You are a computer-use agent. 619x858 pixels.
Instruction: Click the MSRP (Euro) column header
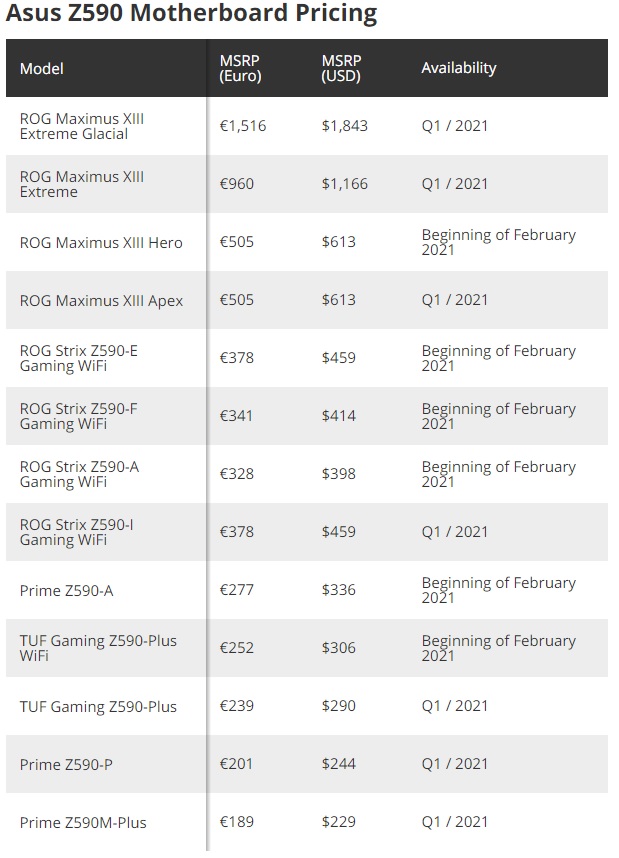point(240,68)
